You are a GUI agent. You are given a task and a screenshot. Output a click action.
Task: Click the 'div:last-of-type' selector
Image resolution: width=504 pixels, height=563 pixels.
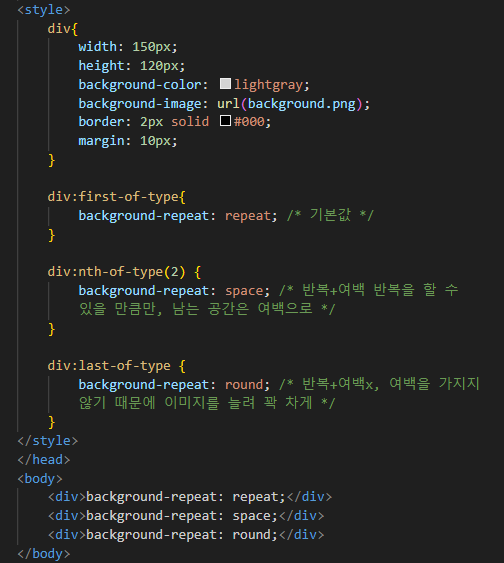(109, 366)
